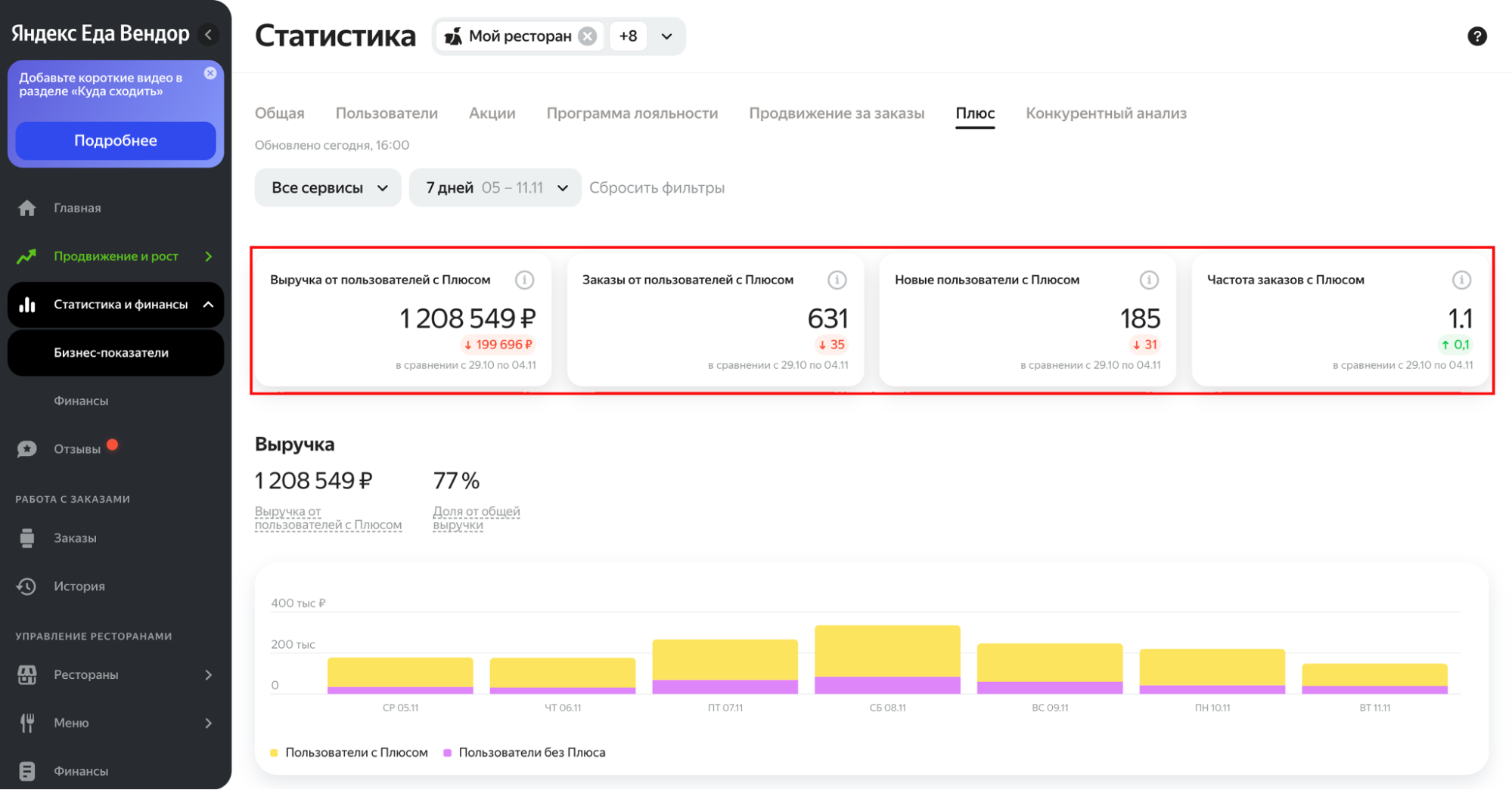Click the СР 05.11 revenue bar
This screenshot has width=1512, height=790.
[x=400, y=675]
